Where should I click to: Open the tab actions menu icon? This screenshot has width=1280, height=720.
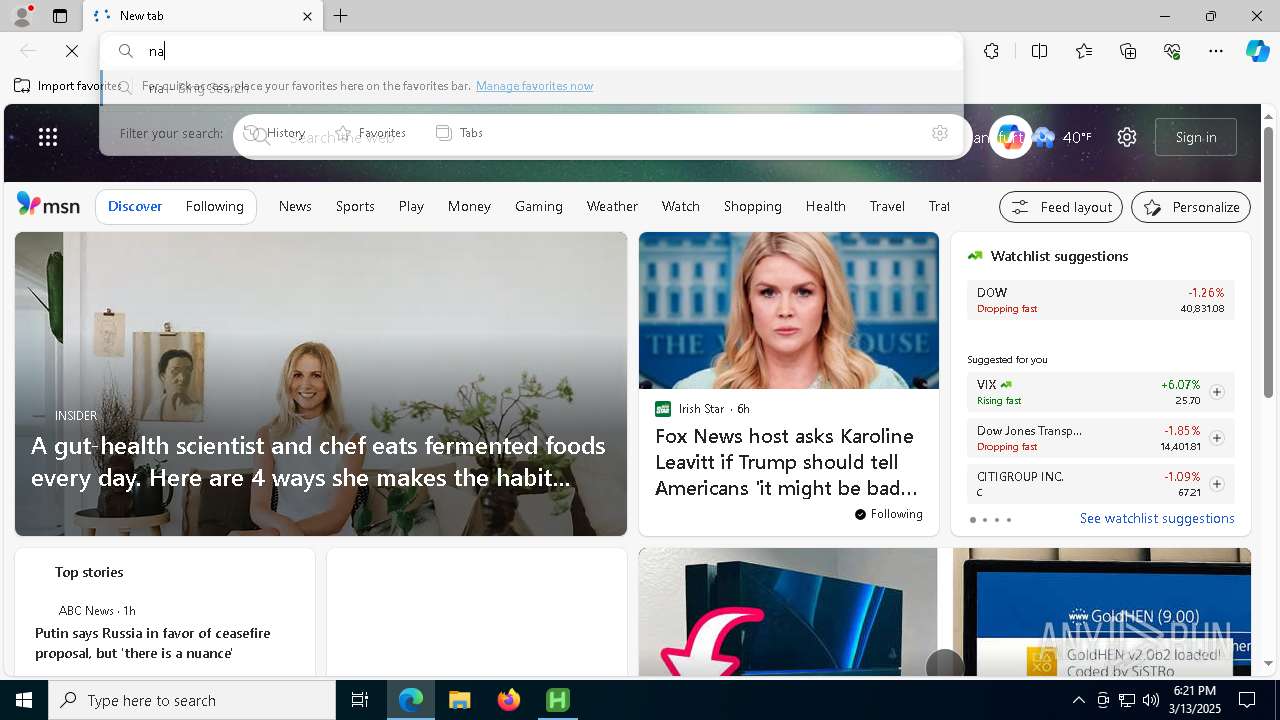[x=60, y=16]
